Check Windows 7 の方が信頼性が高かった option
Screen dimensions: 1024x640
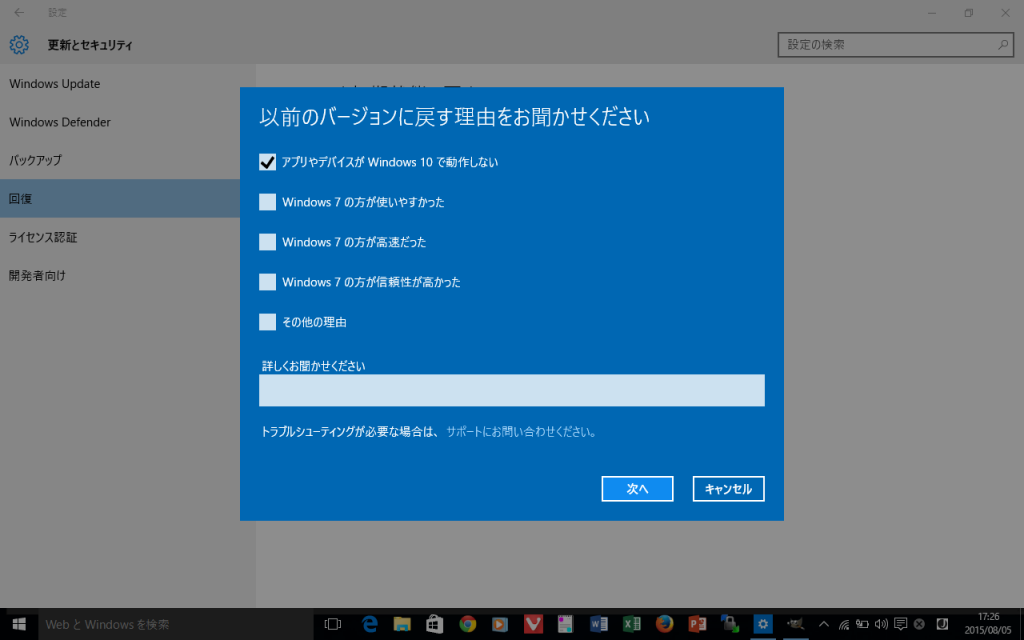[267, 281]
